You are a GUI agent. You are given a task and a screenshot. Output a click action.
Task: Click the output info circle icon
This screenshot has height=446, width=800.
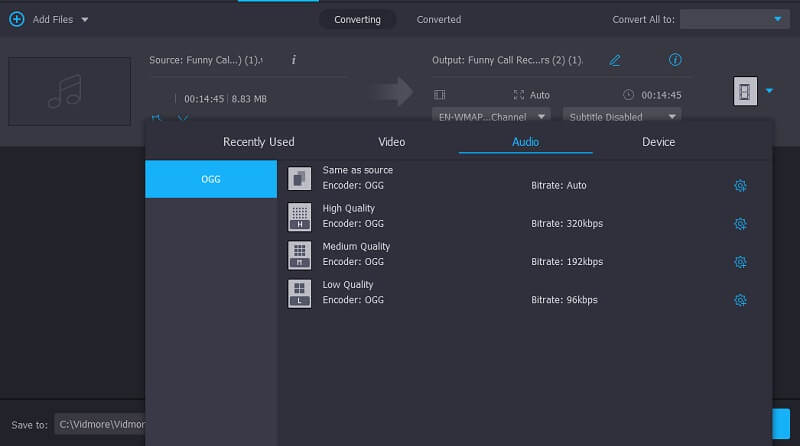coord(675,60)
